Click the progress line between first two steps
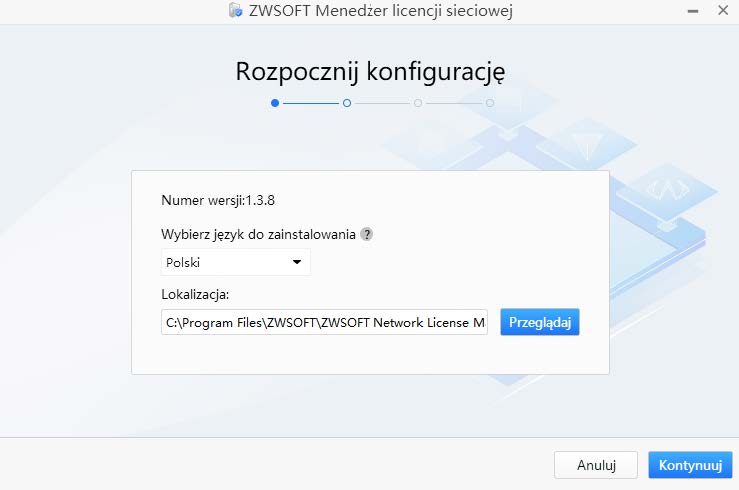Screen dimensions: 739x490 pyautogui.click(x=310, y=102)
